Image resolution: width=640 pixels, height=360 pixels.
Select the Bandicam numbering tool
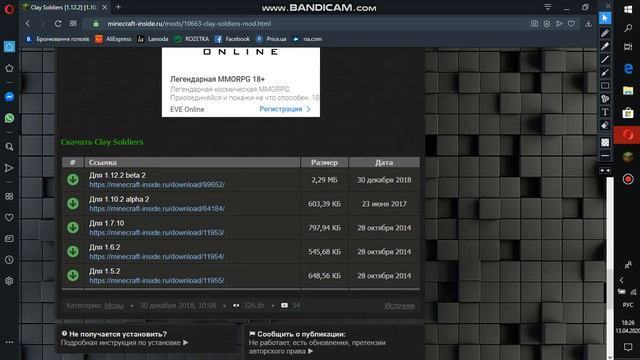tap(605, 99)
